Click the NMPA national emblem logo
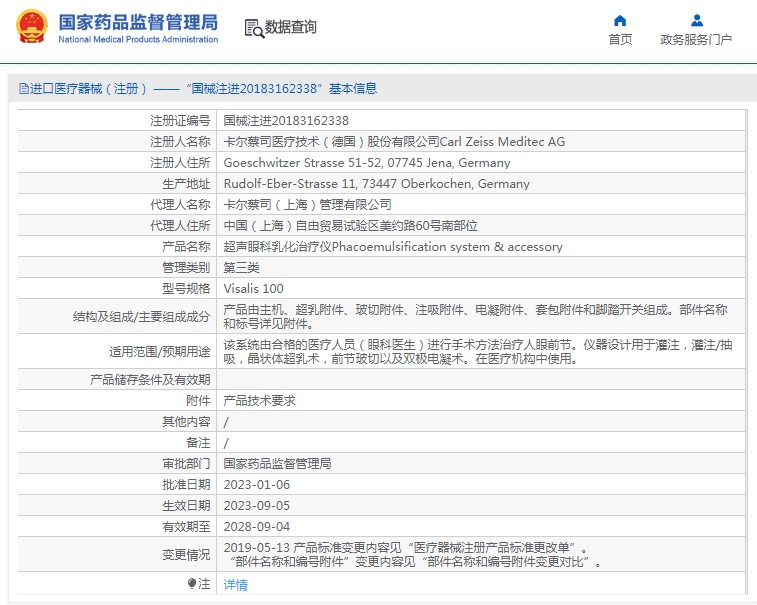757x605 pixels. [x=29, y=28]
